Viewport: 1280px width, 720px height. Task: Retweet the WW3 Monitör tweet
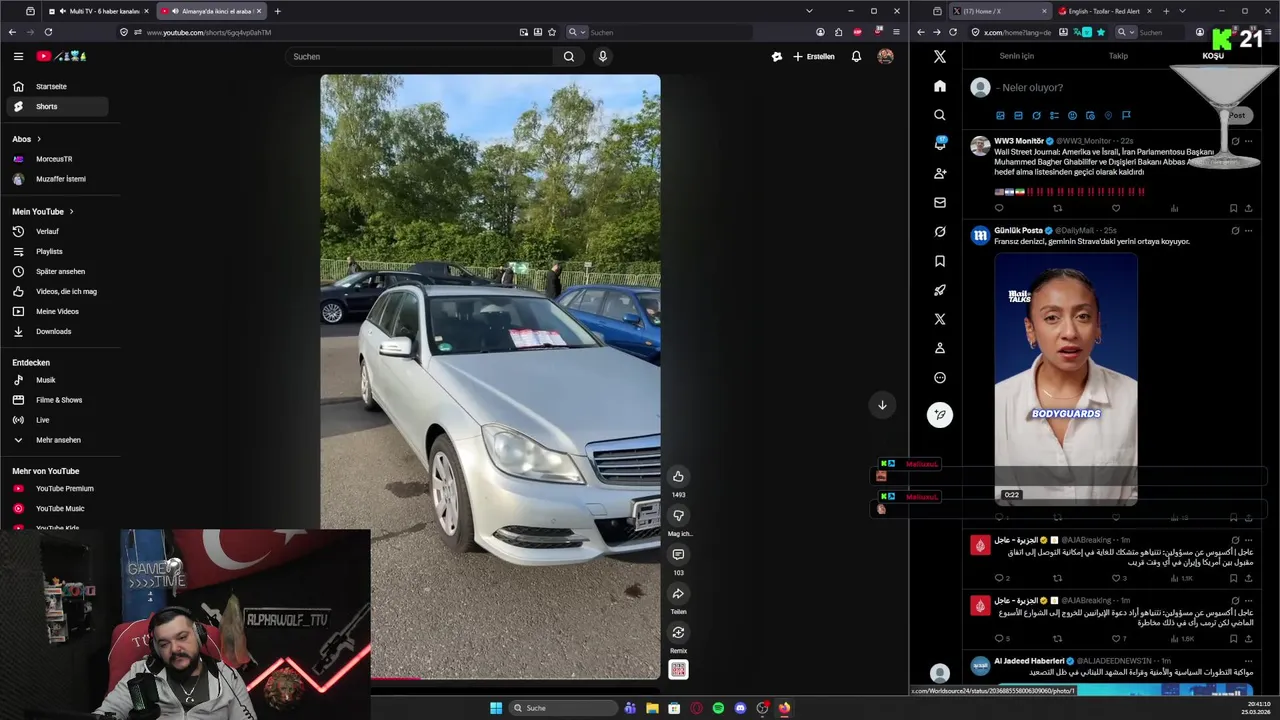coord(1057,208)
